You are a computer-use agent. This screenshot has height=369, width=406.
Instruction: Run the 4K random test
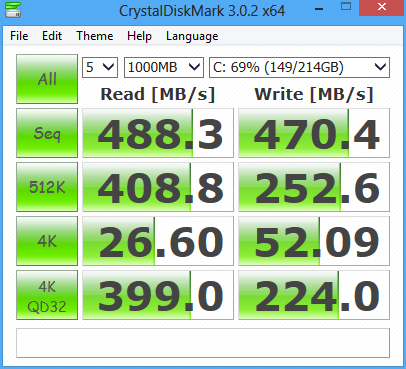click(x=47, y=241)
